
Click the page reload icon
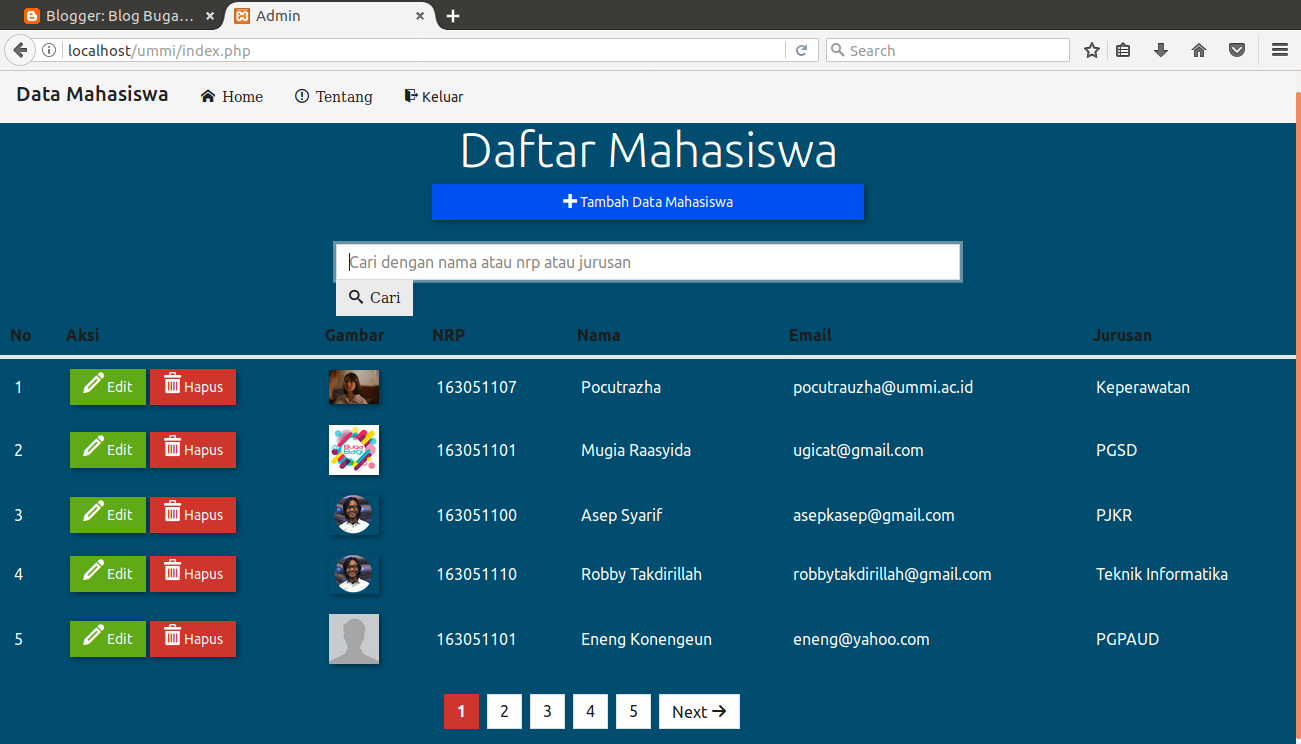802,49
